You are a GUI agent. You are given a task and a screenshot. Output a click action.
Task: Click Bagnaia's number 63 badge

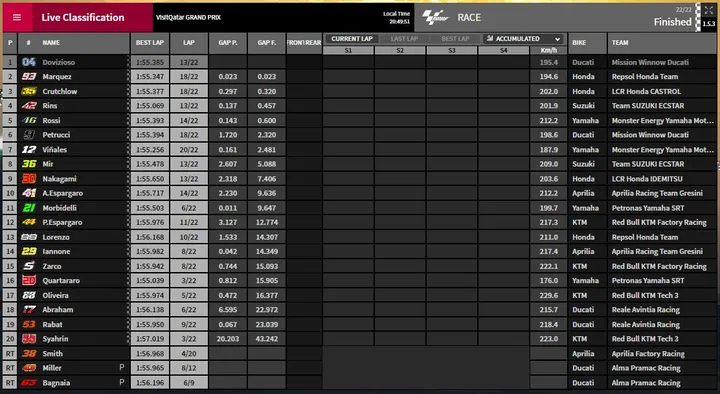click(x=28, y=383)
